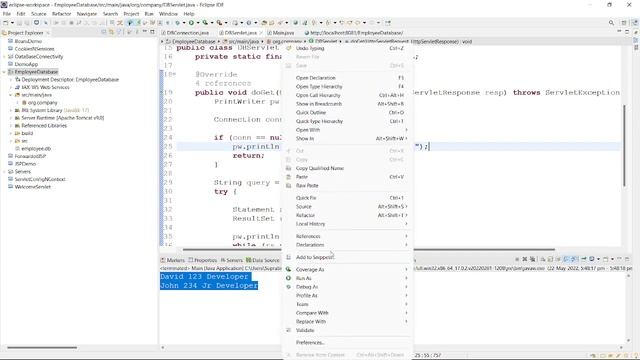Open the Open Console dropdown arrow
The image size is (640, 360).
coord(613,259)
